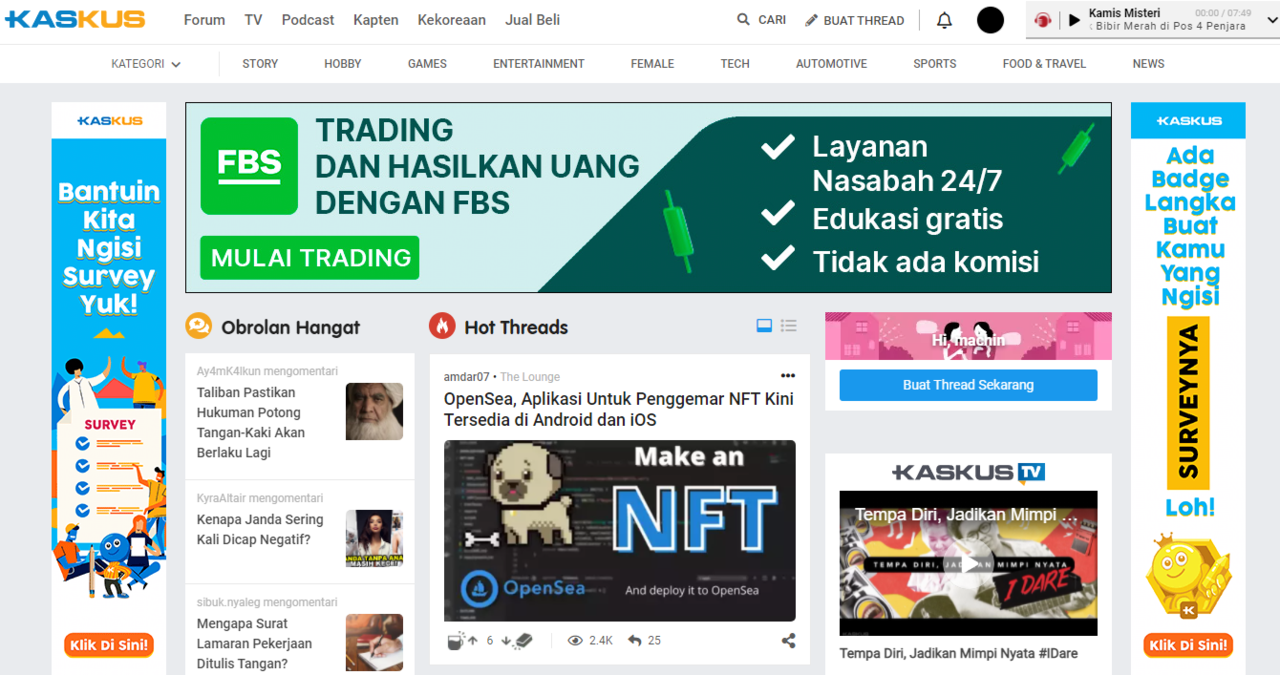The height and width of the screenshot is (675, 1280).
Task: Select the ENTERTAINMENT category tab
Action: (539, 63)
